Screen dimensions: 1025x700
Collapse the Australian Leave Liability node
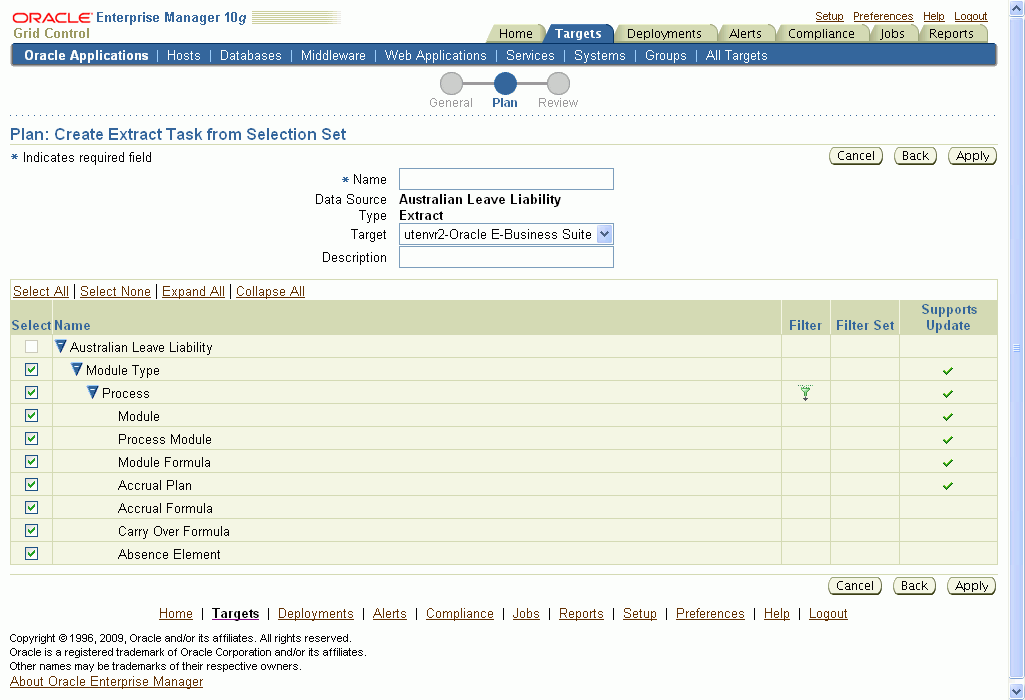(x=61, y=346)
